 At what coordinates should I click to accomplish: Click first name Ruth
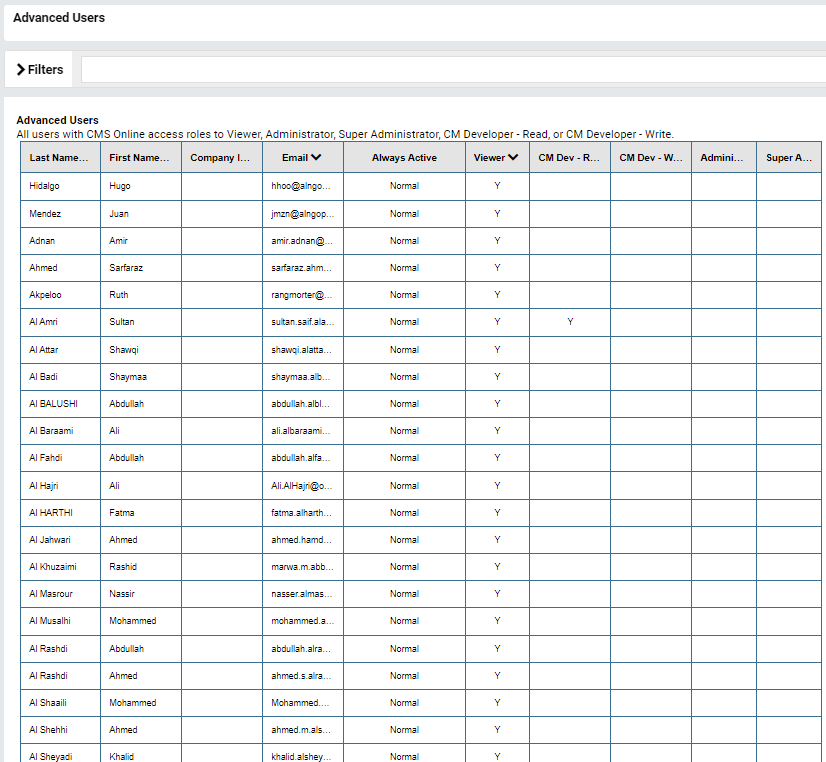pos(119,295)
